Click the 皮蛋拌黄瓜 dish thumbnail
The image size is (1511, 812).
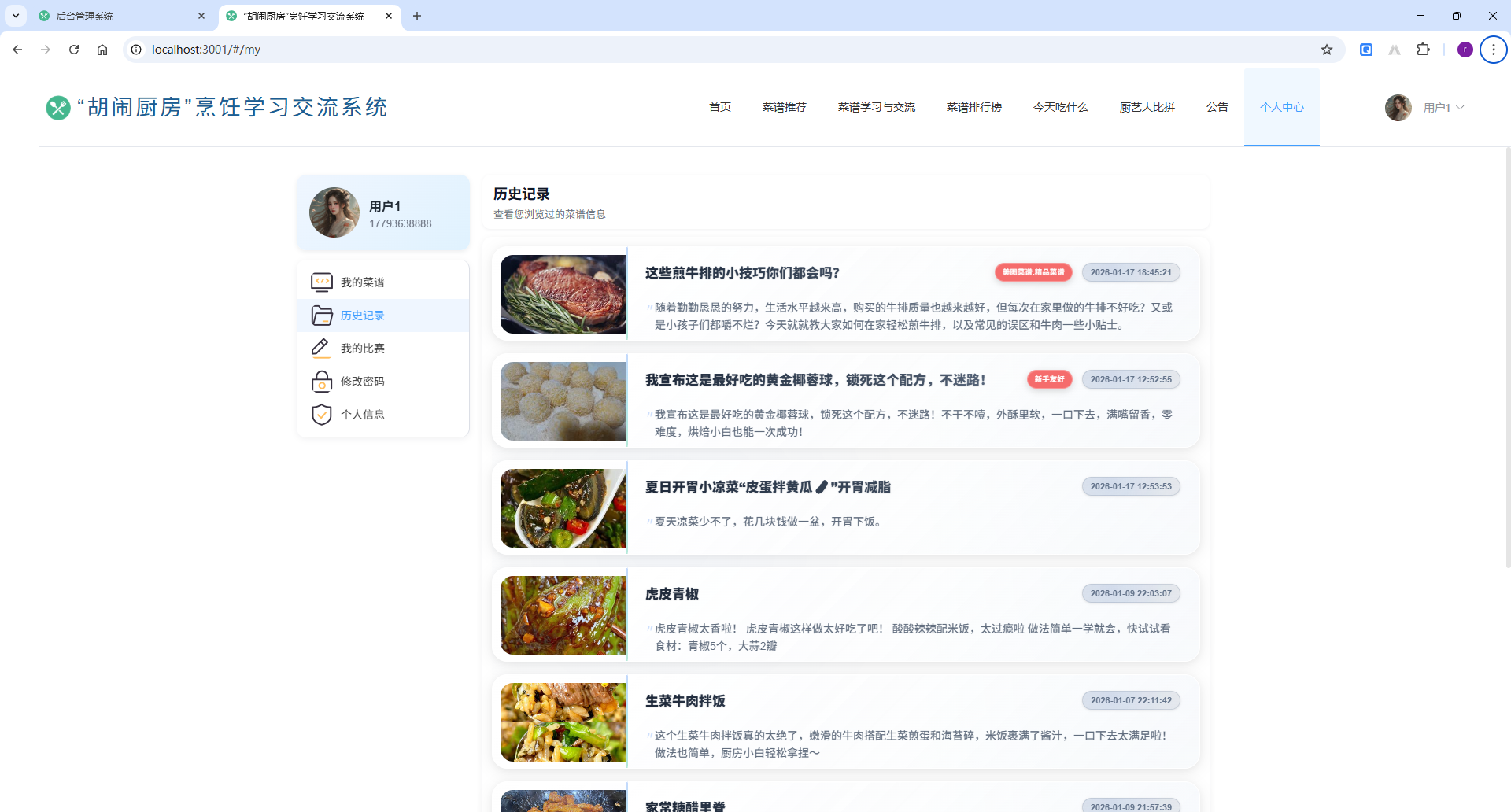click(x=563, y=508)
